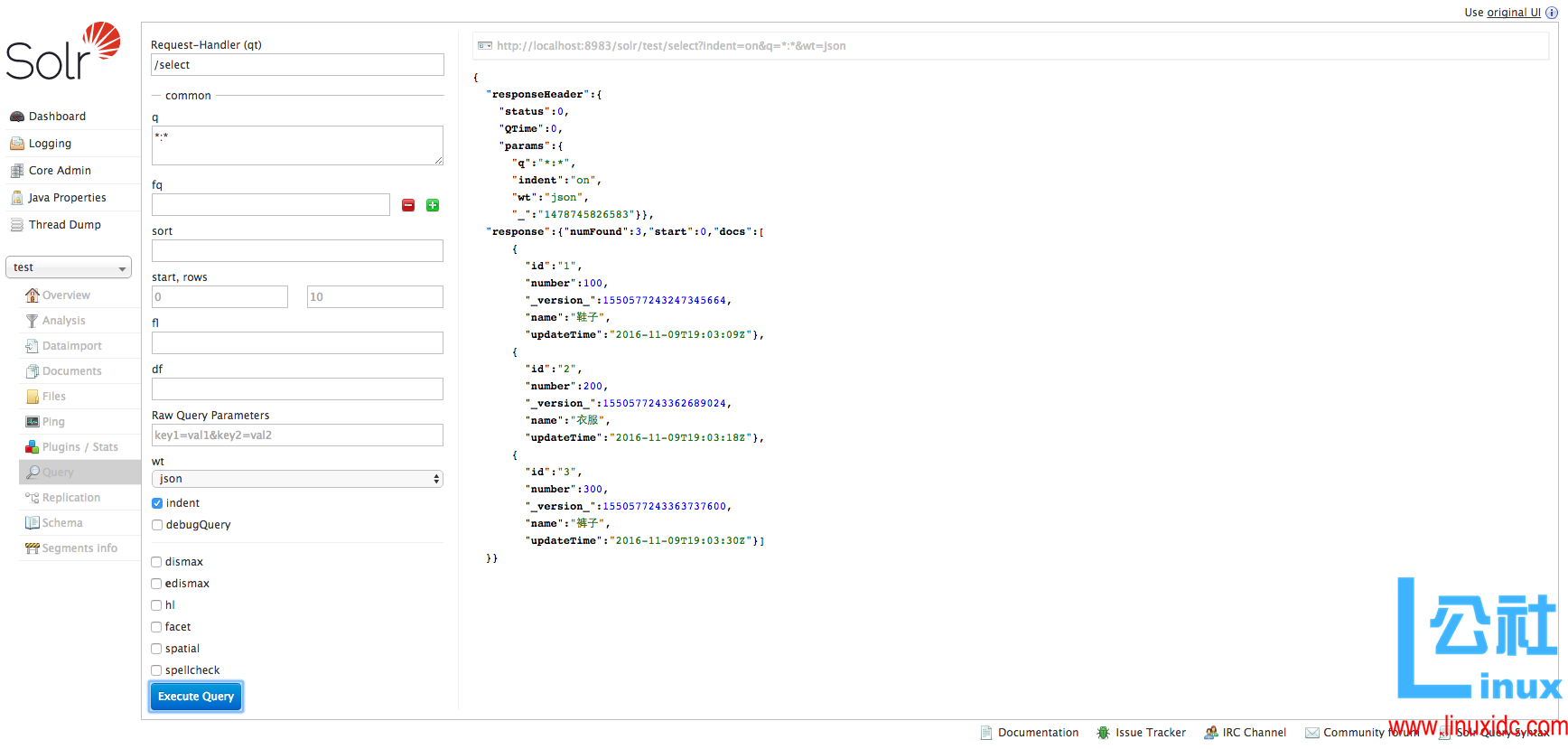The width and height of the screenshot is (1568, 749).
Task: Click the Solr logo
Action: [x=63, y=51]
